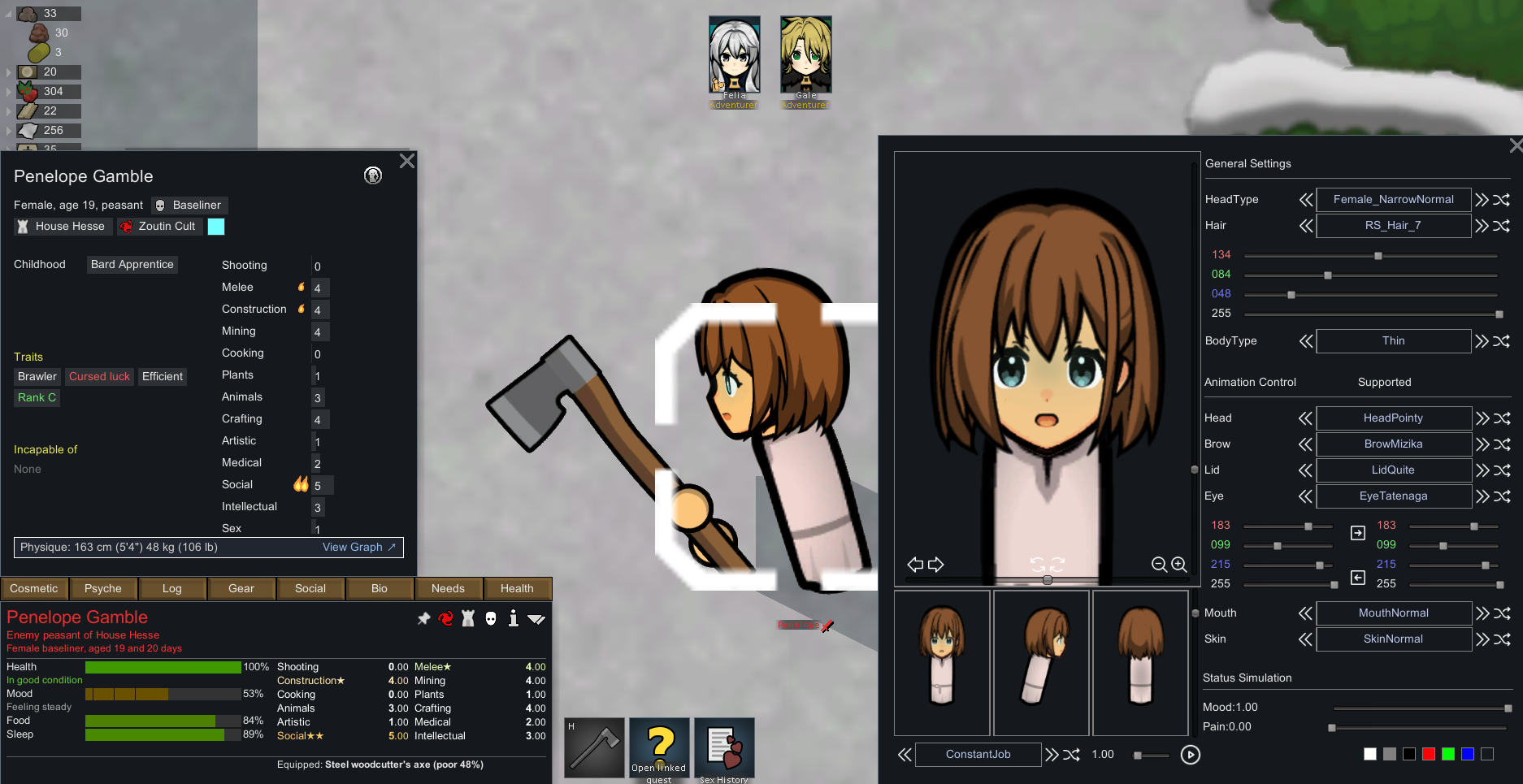
Task: Pick the red background color swatch
Action: click(x=1429, y=755)
